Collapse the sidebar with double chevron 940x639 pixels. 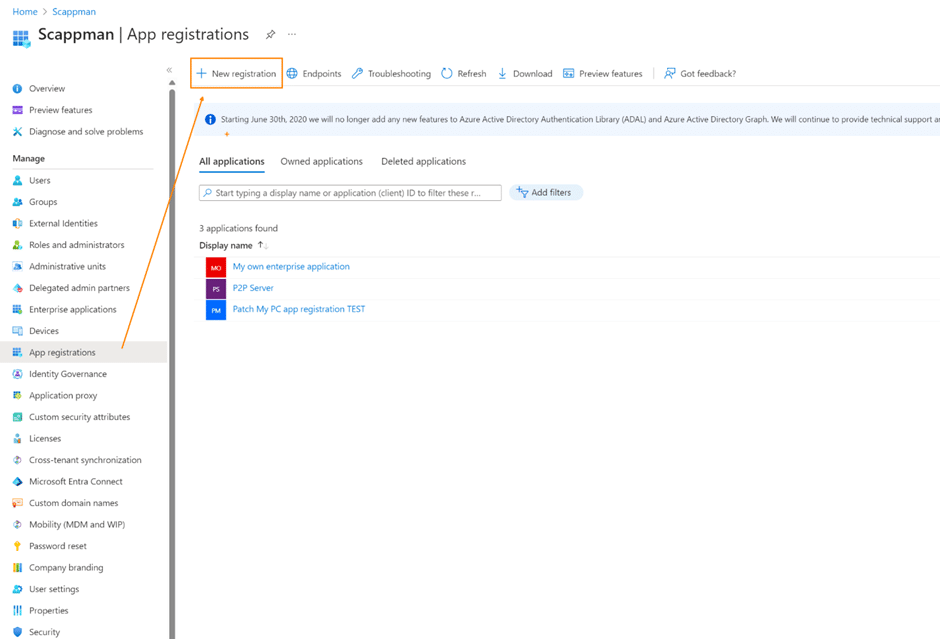tap(169, 70)
